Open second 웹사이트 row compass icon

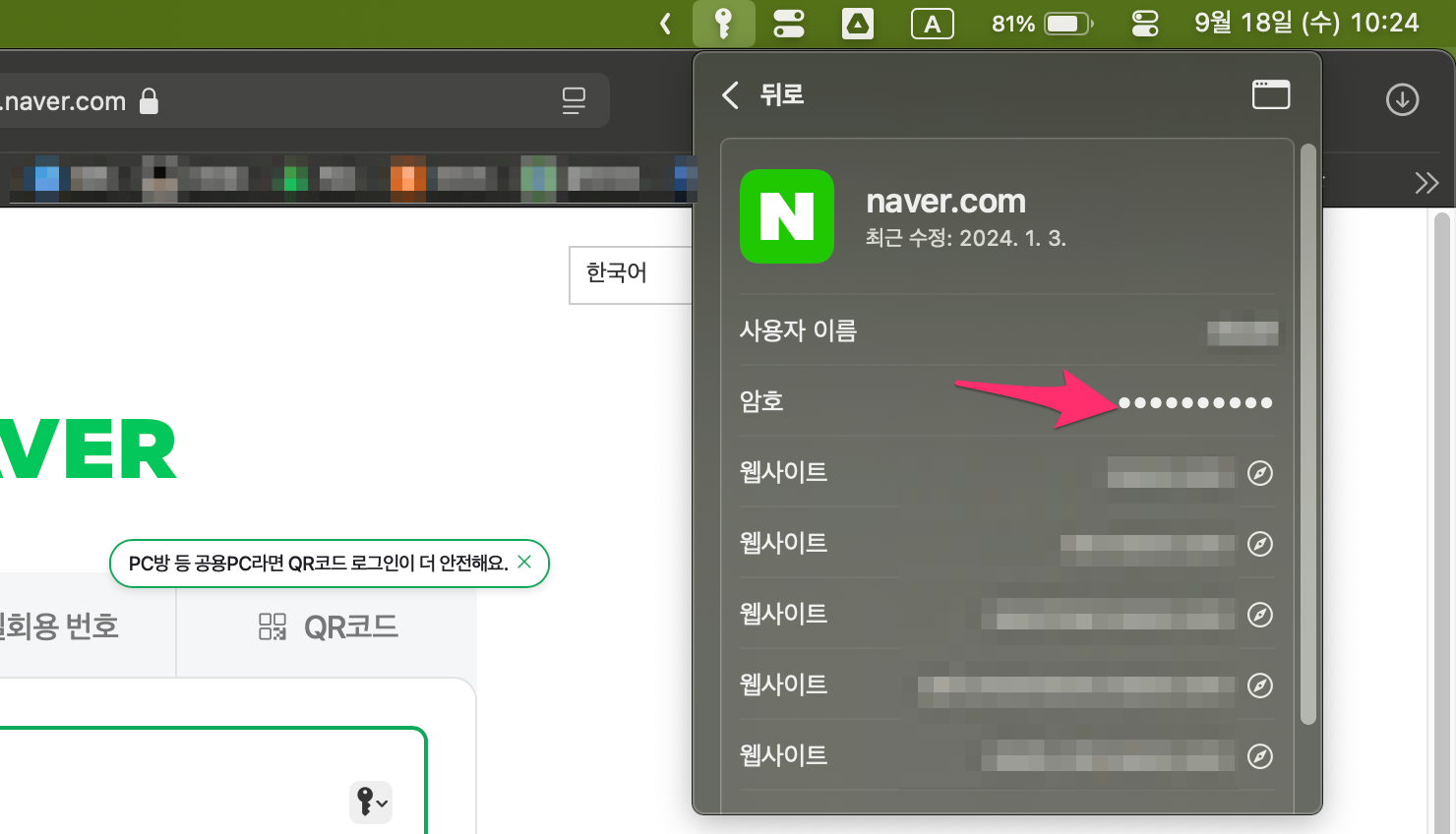pyautogui.click(x=1260, y=544)
